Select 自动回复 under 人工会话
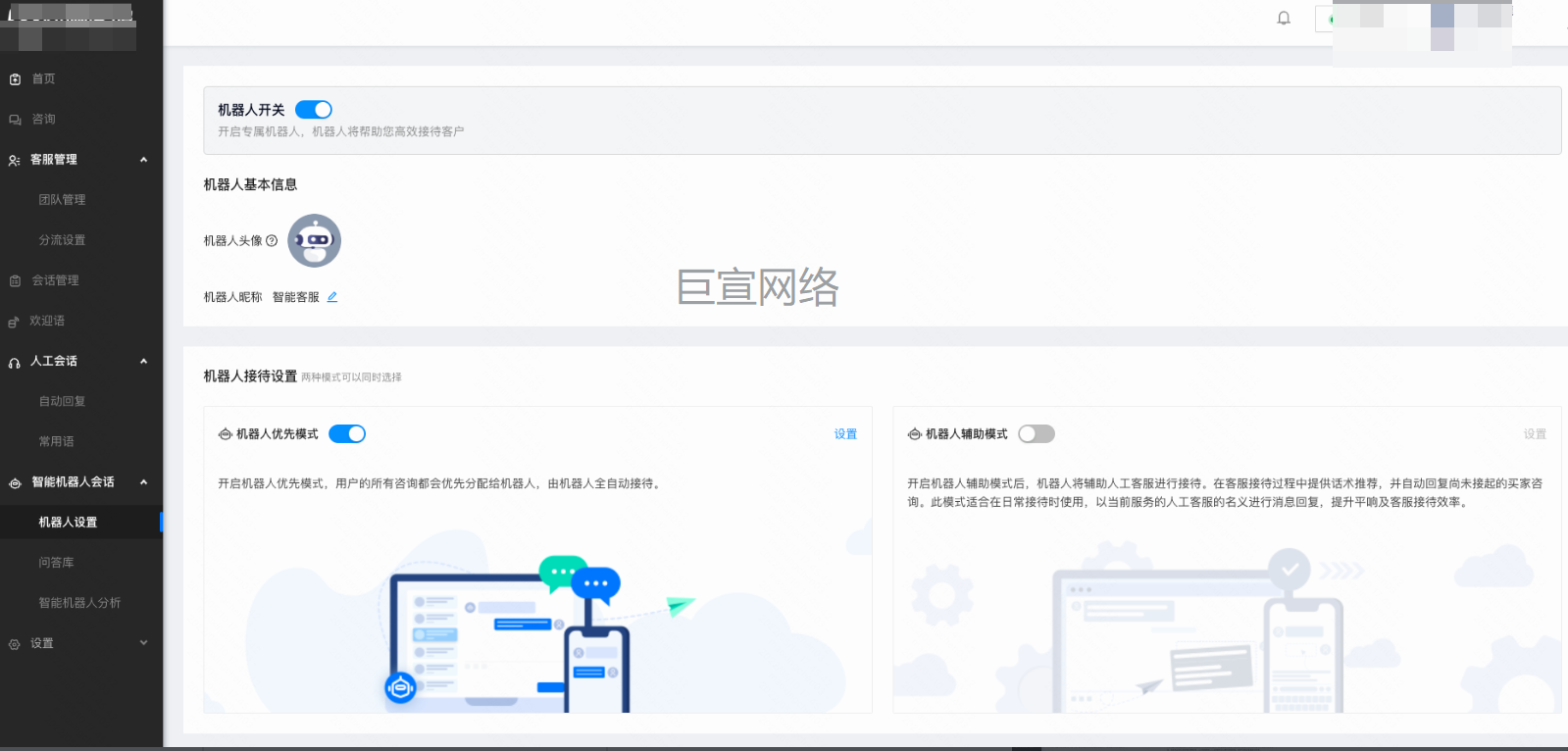Viewport: 1568px width, 751px height. (62, 402)
